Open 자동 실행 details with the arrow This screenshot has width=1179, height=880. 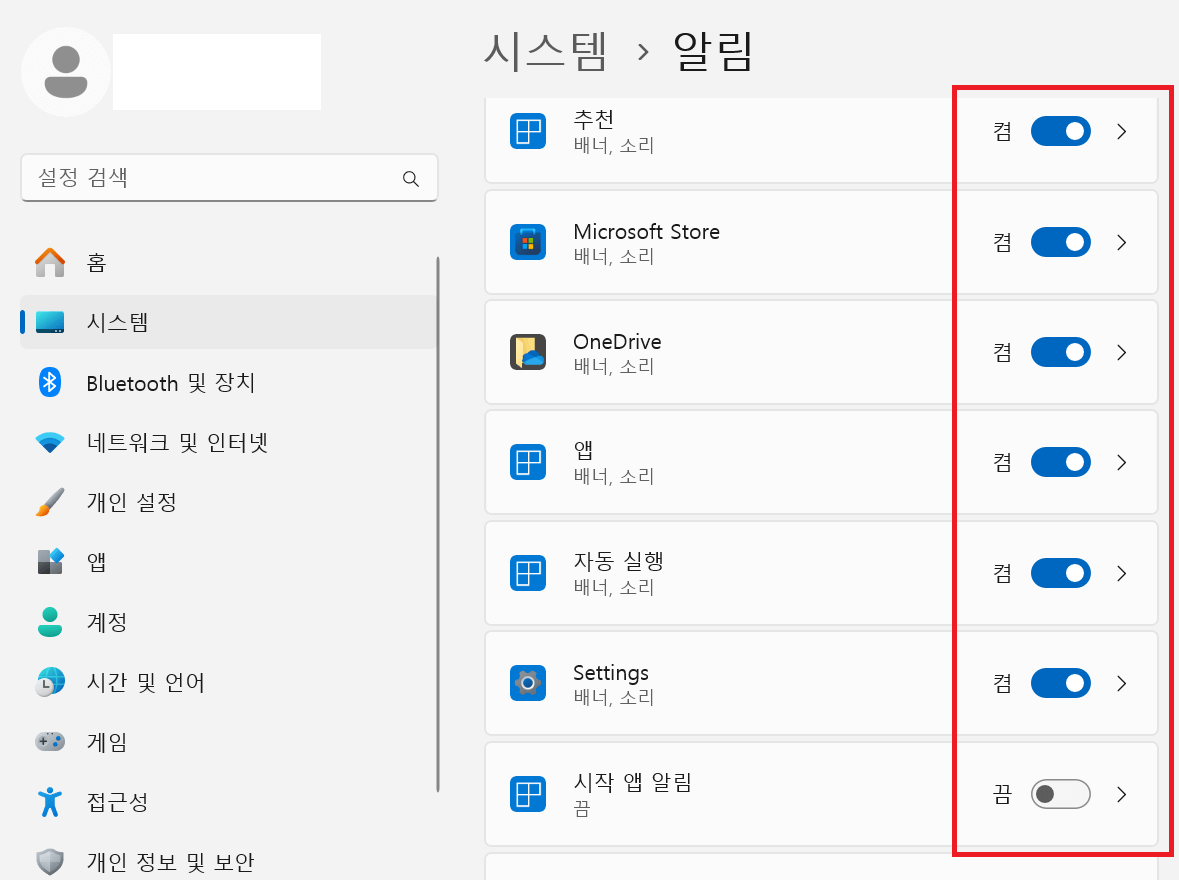1121,573
